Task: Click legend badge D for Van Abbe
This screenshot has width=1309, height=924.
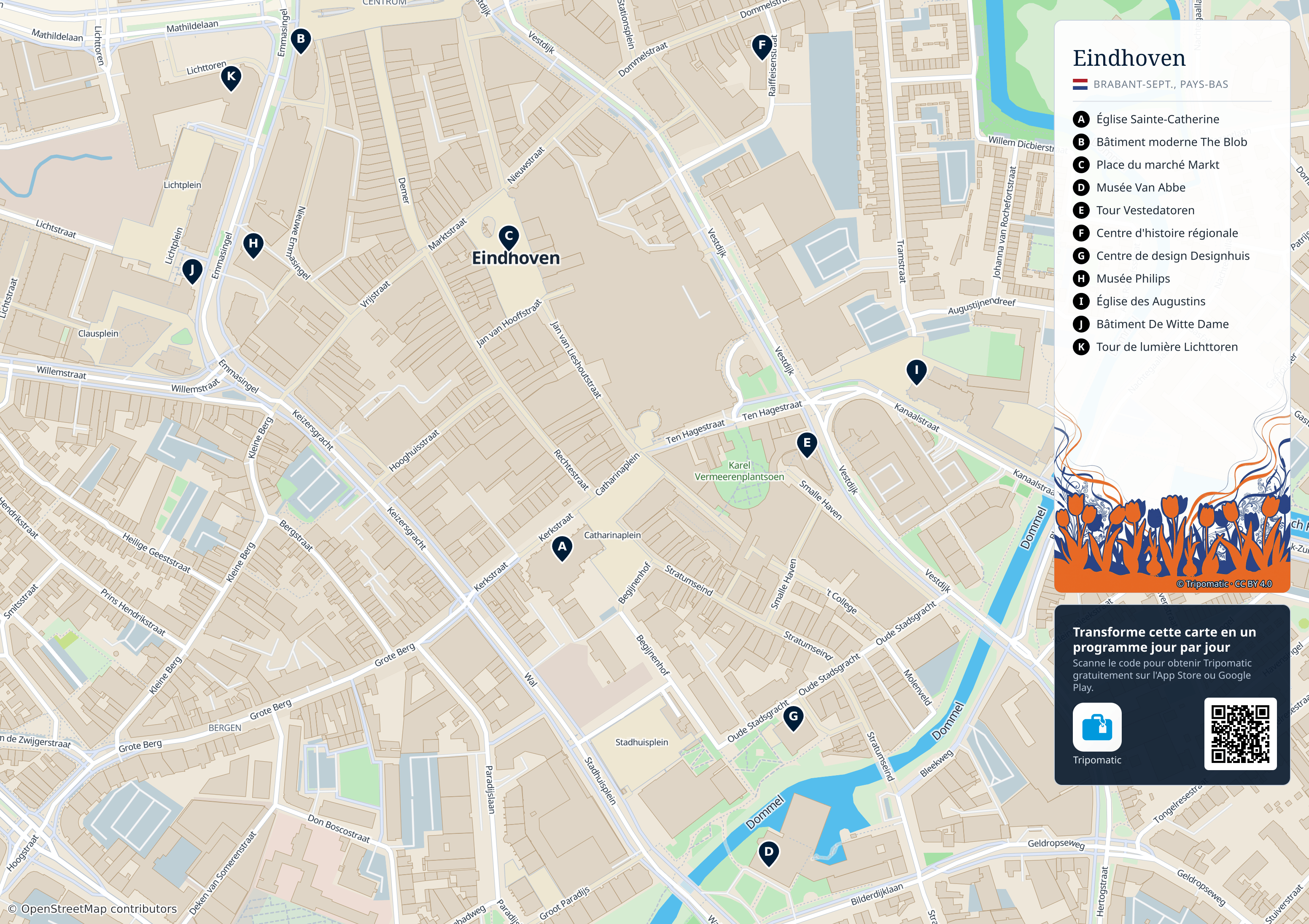Action: click(1081, 188)
